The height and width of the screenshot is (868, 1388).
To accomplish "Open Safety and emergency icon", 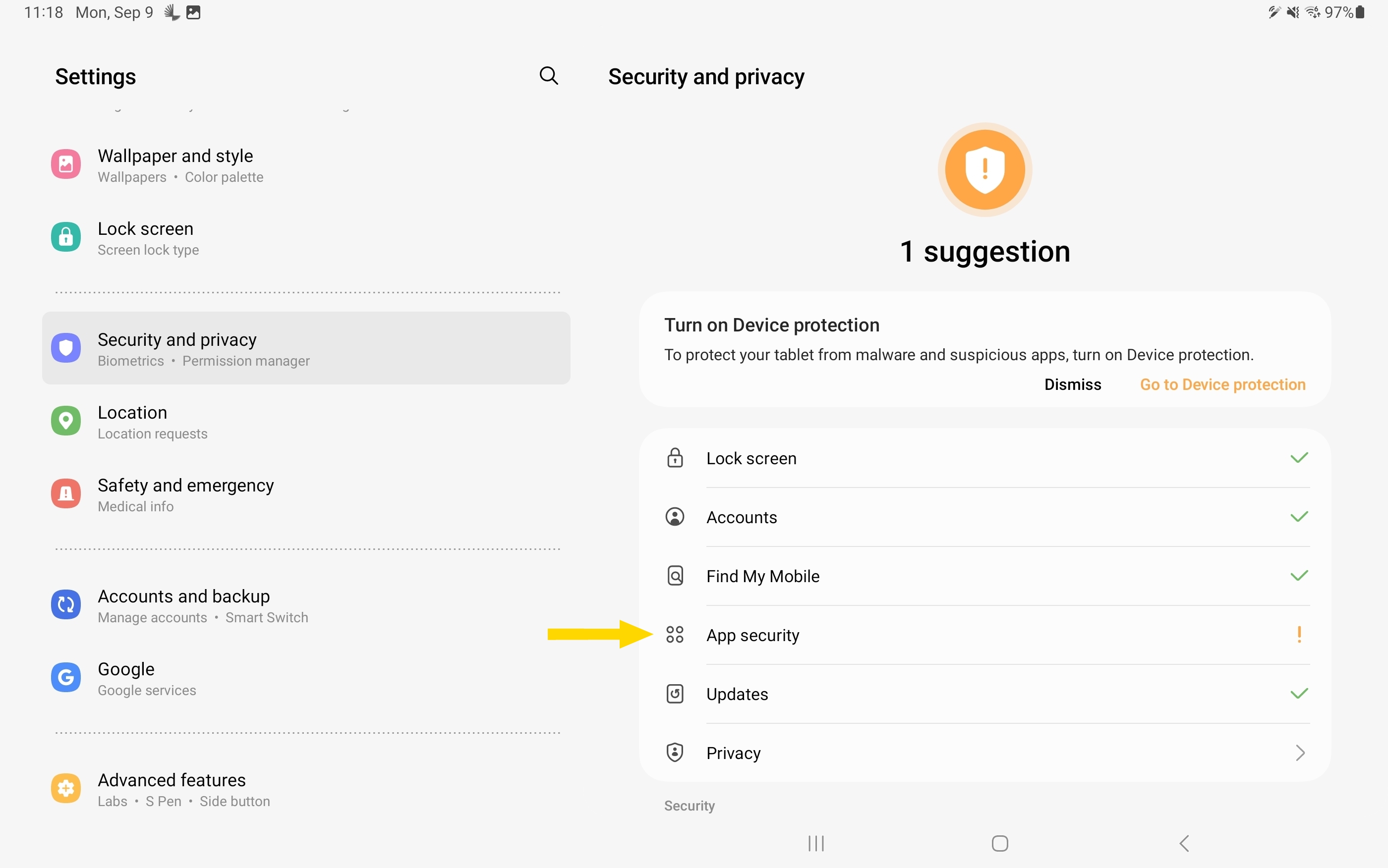I will tap(66, 494).
